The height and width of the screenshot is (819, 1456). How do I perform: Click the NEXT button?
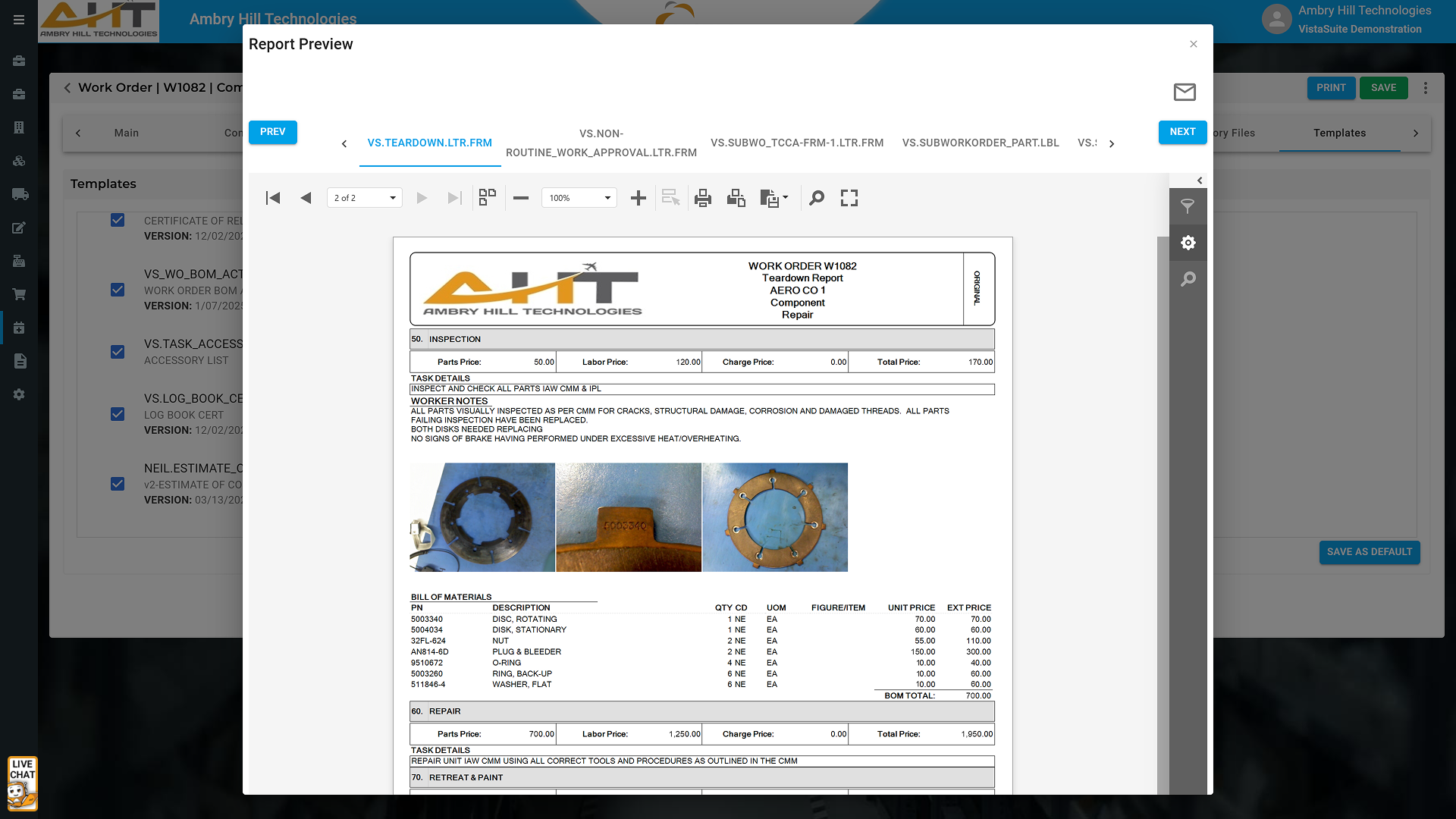pyautogui.click(x=1182, y=131)
